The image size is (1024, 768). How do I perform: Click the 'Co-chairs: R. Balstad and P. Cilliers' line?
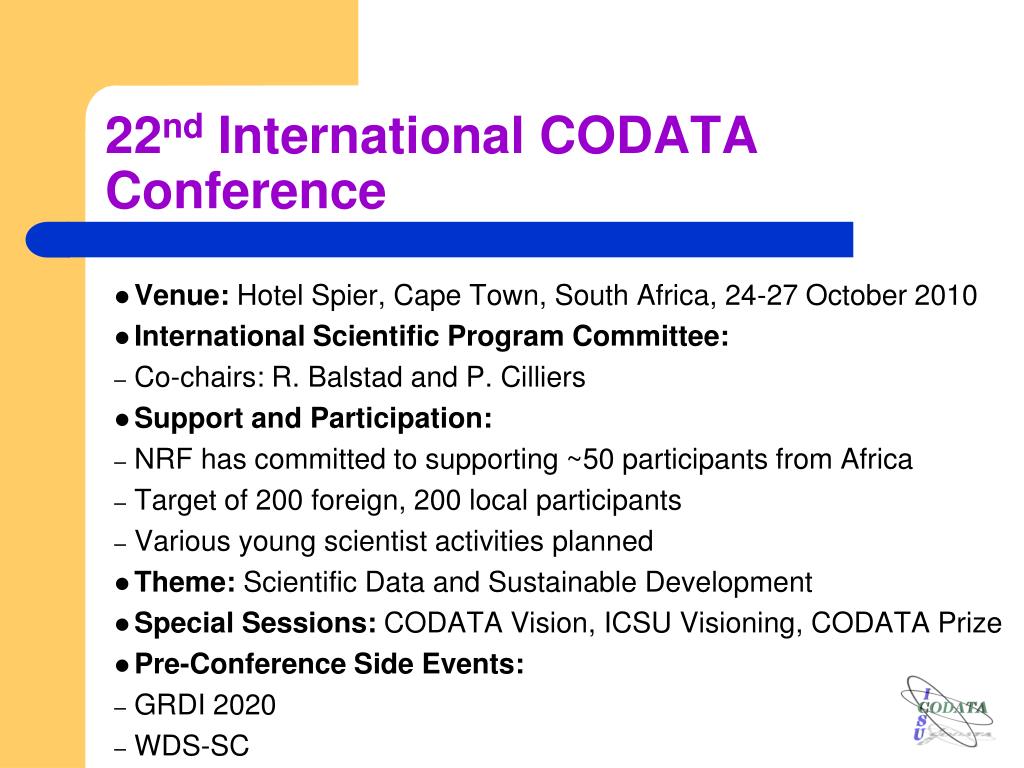(360, 377)
